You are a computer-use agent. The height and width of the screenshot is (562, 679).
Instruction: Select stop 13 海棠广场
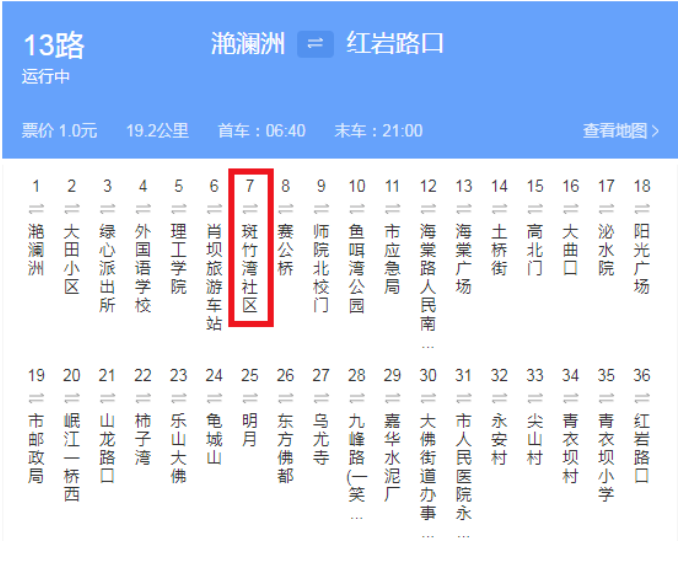click(463, 259)
